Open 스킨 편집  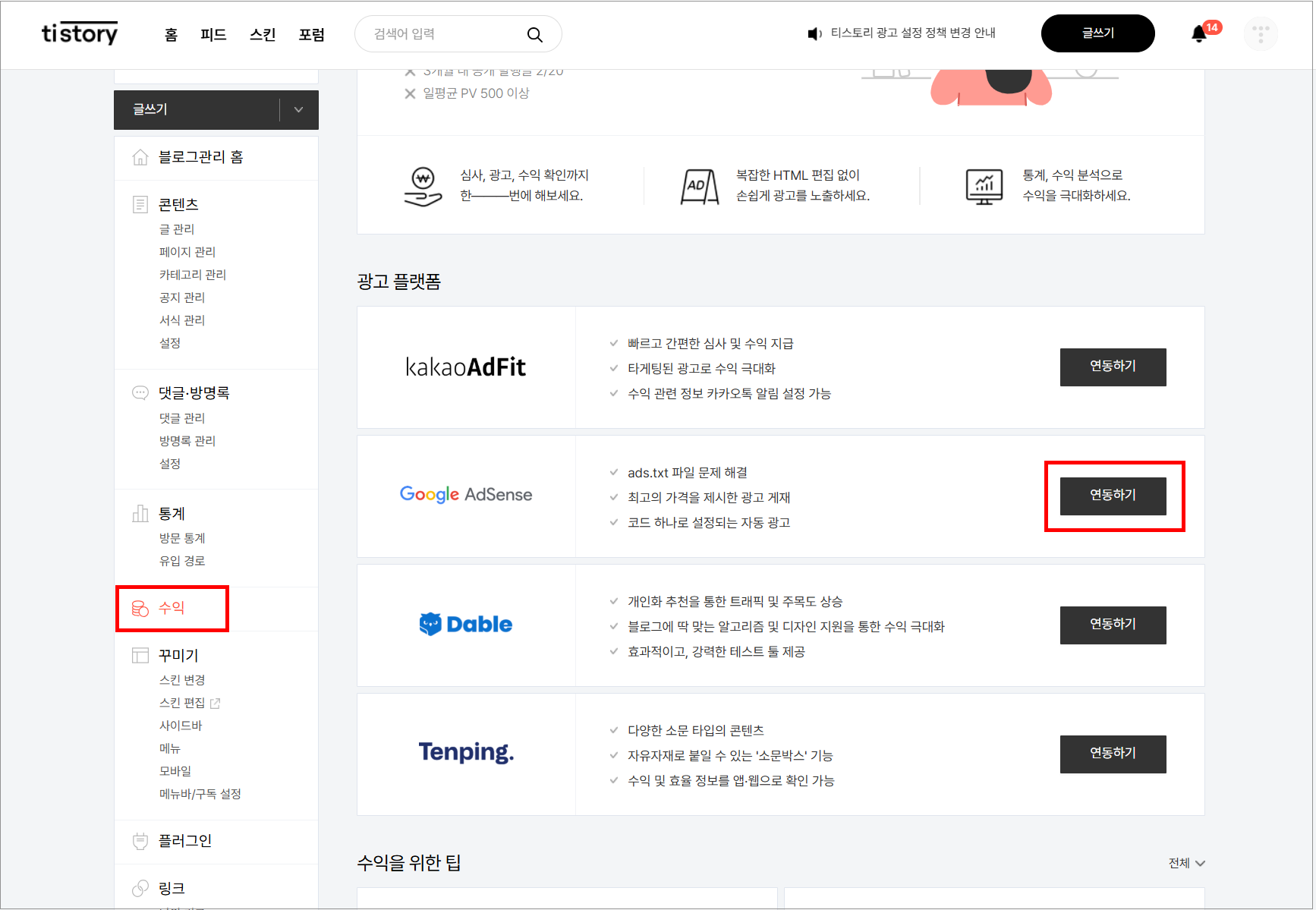pyautogui.click(x=182, y=703)
